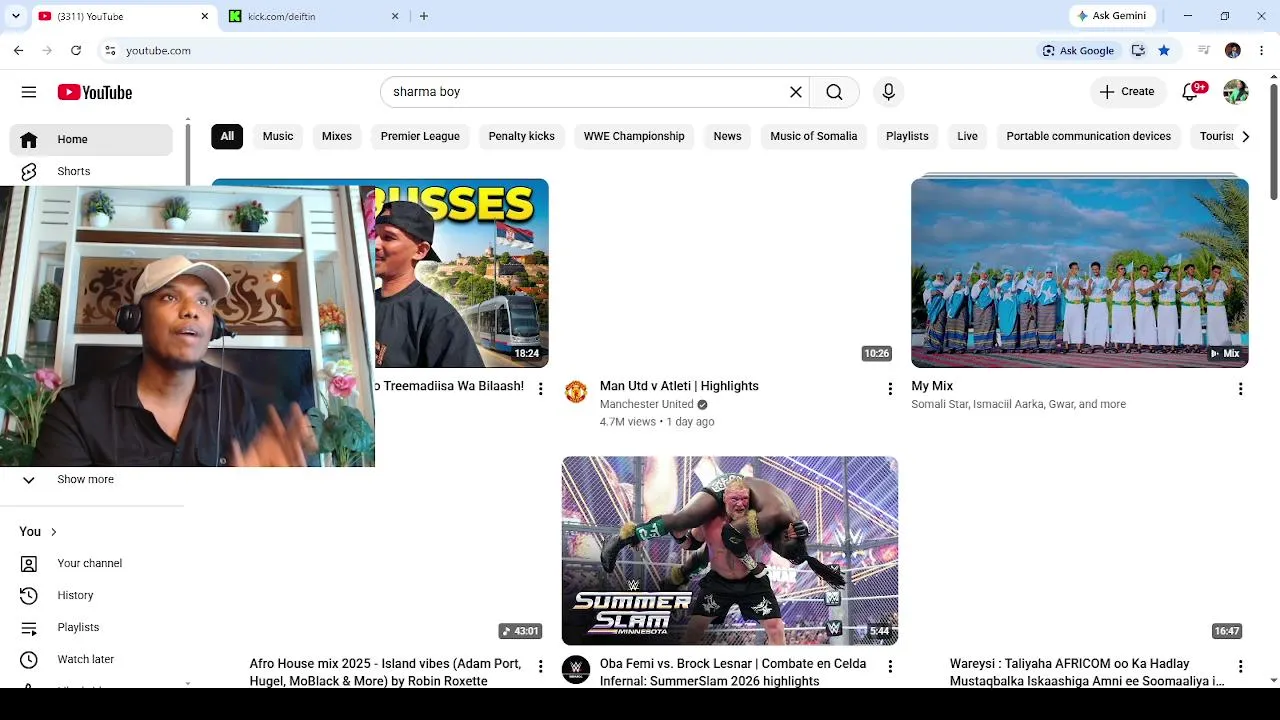Open the icon left of the bookmark star
The width and height of the screenshot is (1280, 720).
pos(1138,50)
